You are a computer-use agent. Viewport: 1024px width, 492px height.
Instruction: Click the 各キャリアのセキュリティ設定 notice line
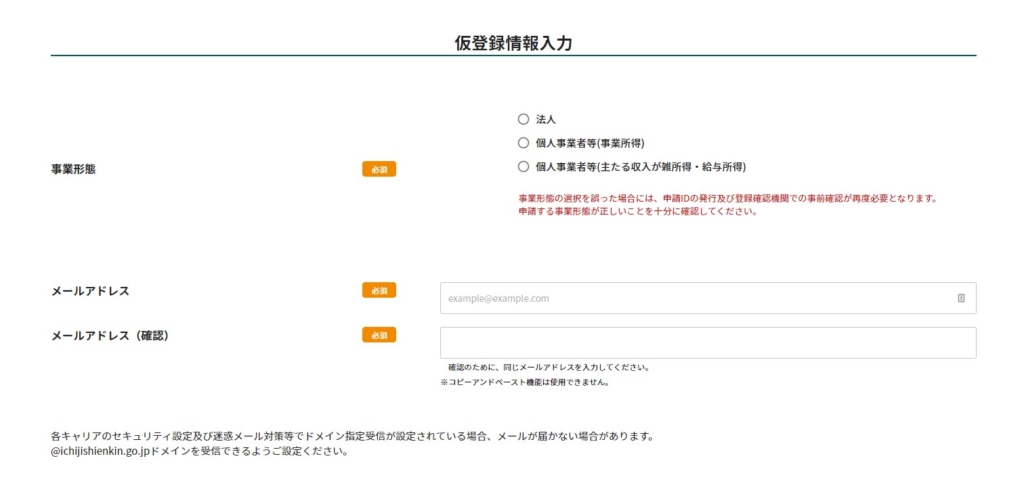pos(352,436)
